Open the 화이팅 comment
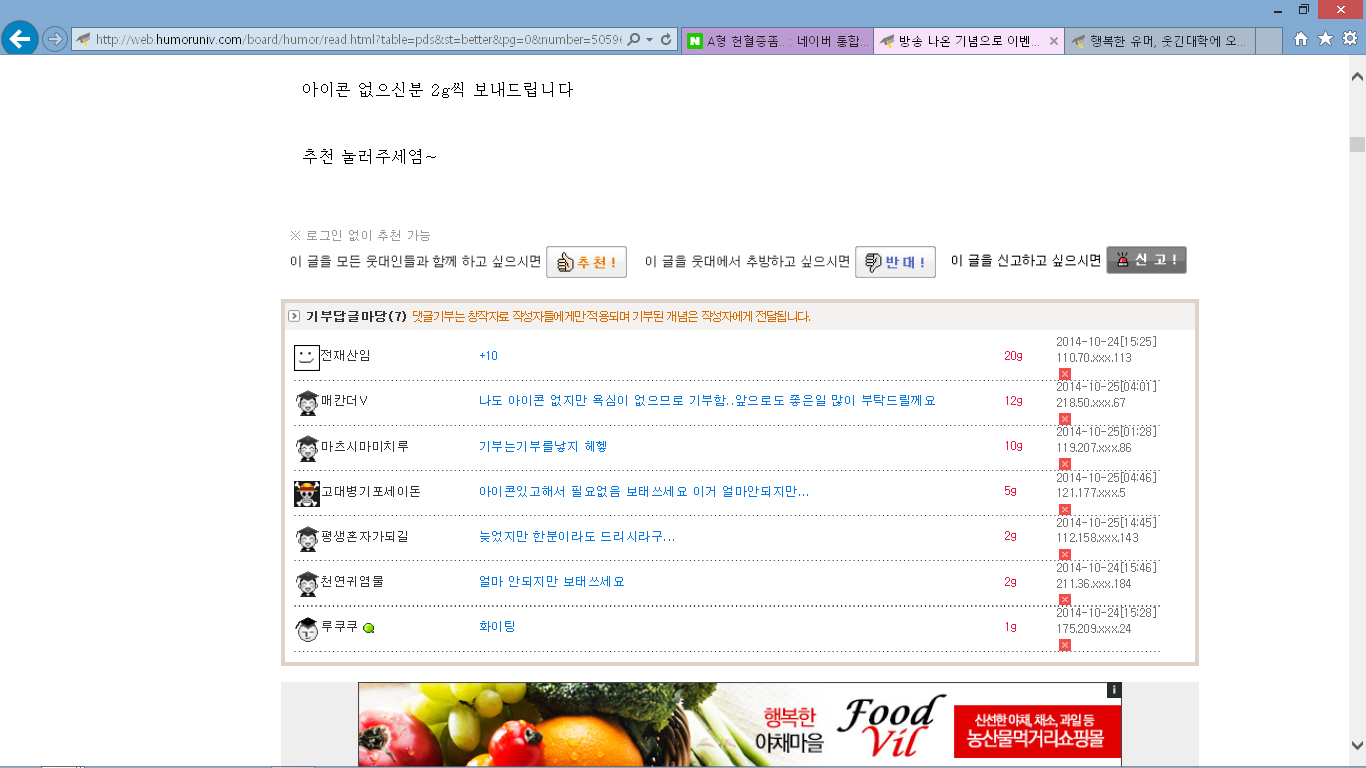Screen dimensions: 1366x768 [x=497, y=626]
